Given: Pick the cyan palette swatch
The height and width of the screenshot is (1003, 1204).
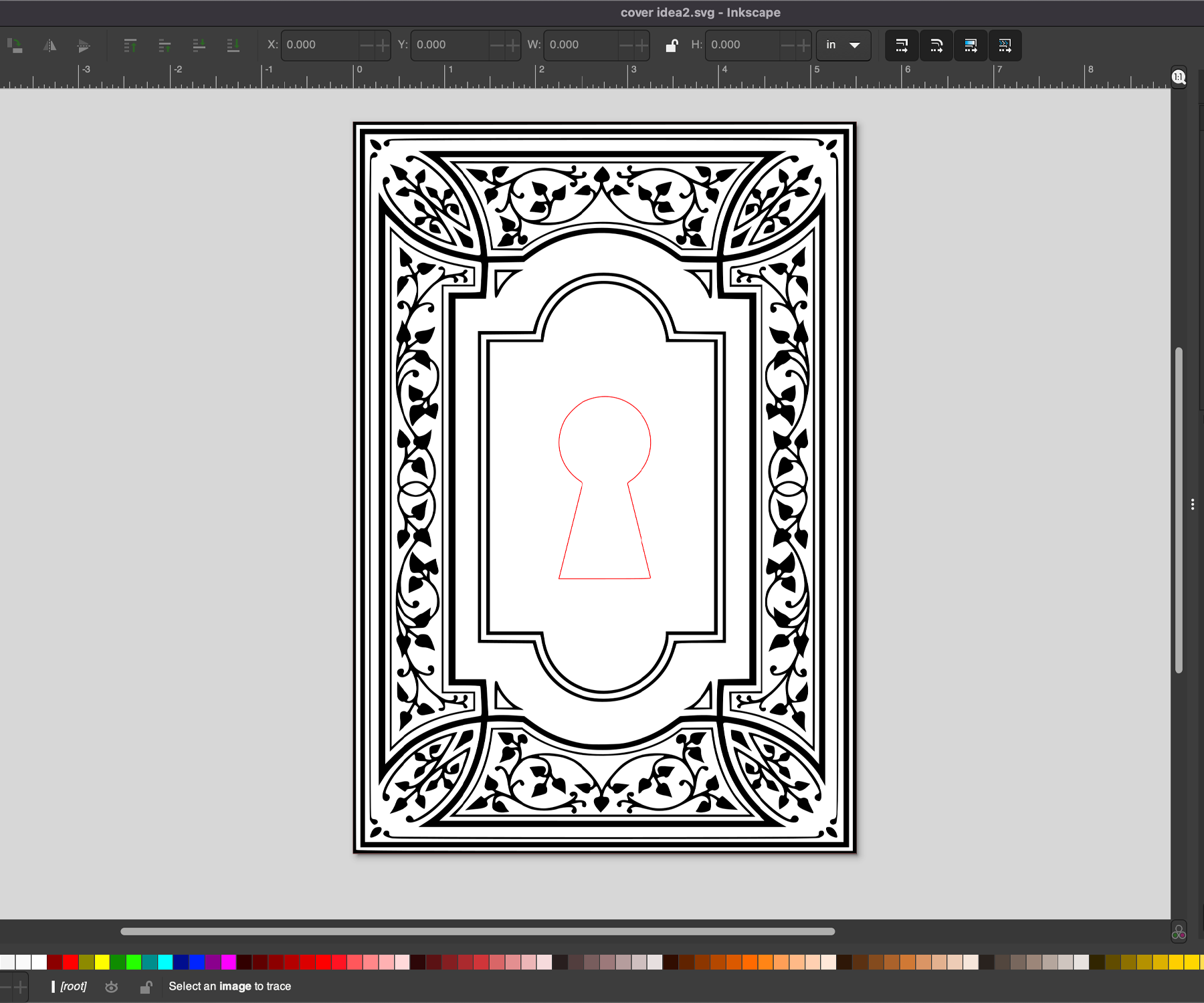Looking at the screenshot, I should point(165,962).
